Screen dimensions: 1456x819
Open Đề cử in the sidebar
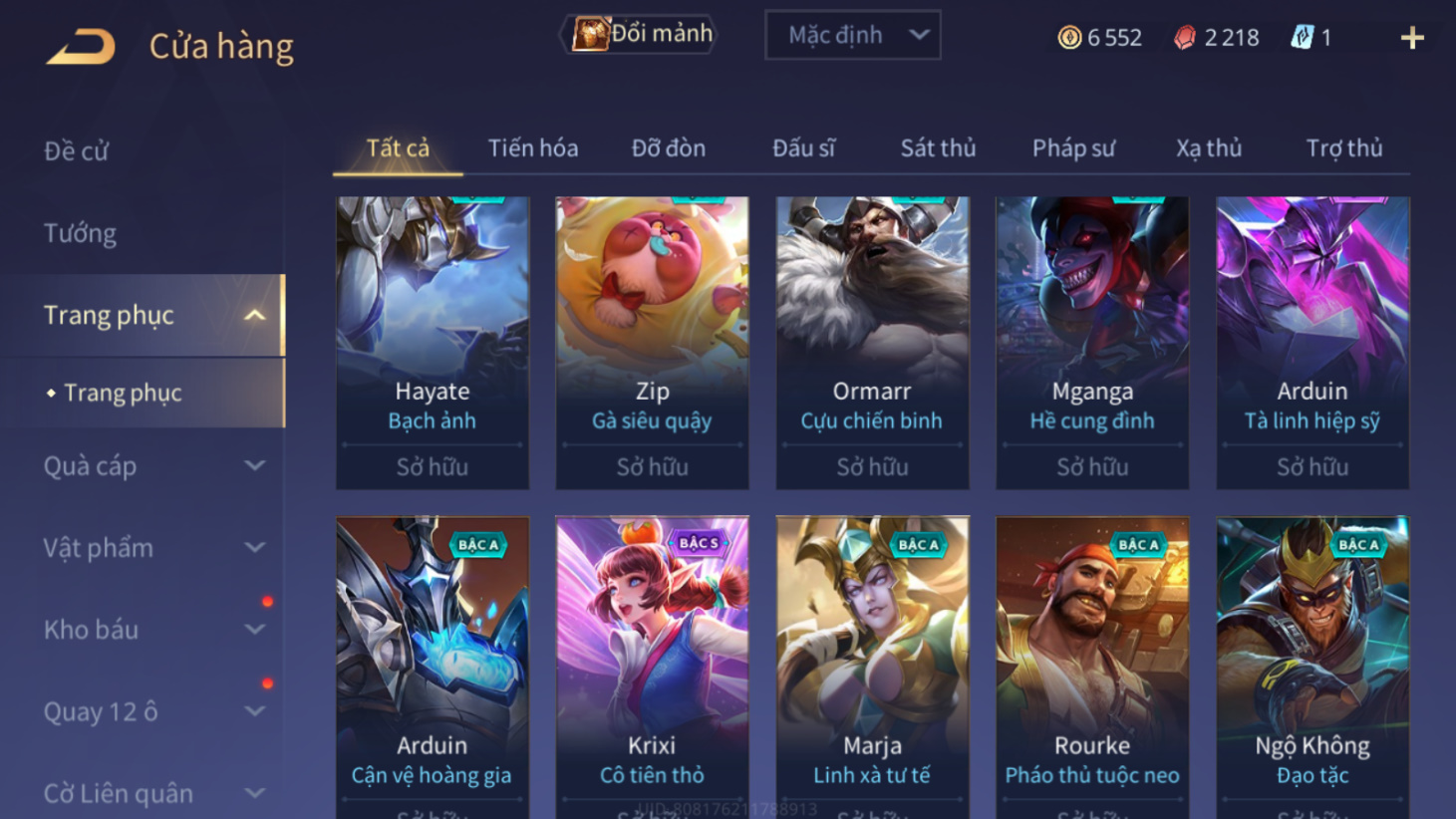(76, 151)
